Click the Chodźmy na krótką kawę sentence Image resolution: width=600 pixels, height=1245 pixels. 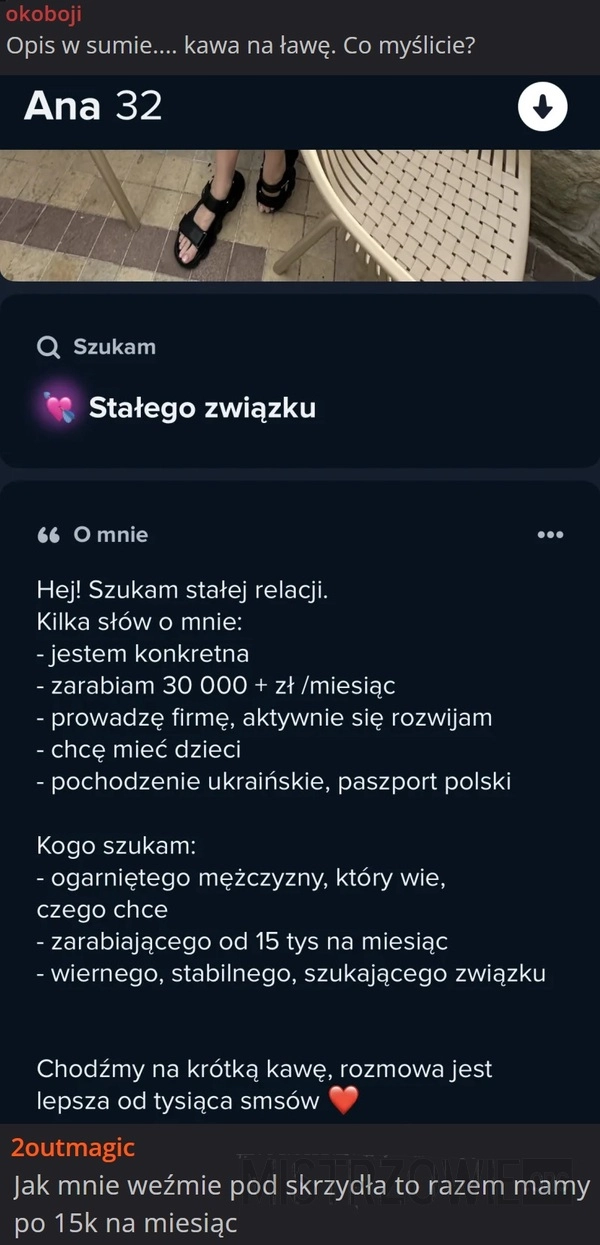(264, 1069)
